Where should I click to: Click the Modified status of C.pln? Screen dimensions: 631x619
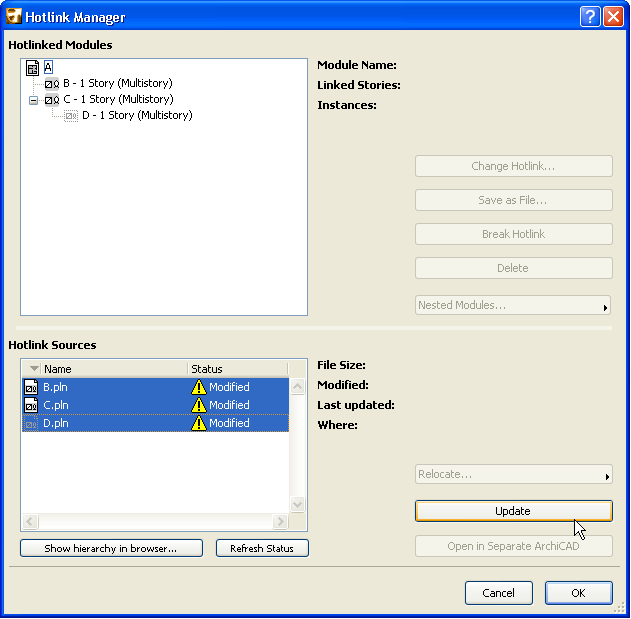tap(229, 406)
